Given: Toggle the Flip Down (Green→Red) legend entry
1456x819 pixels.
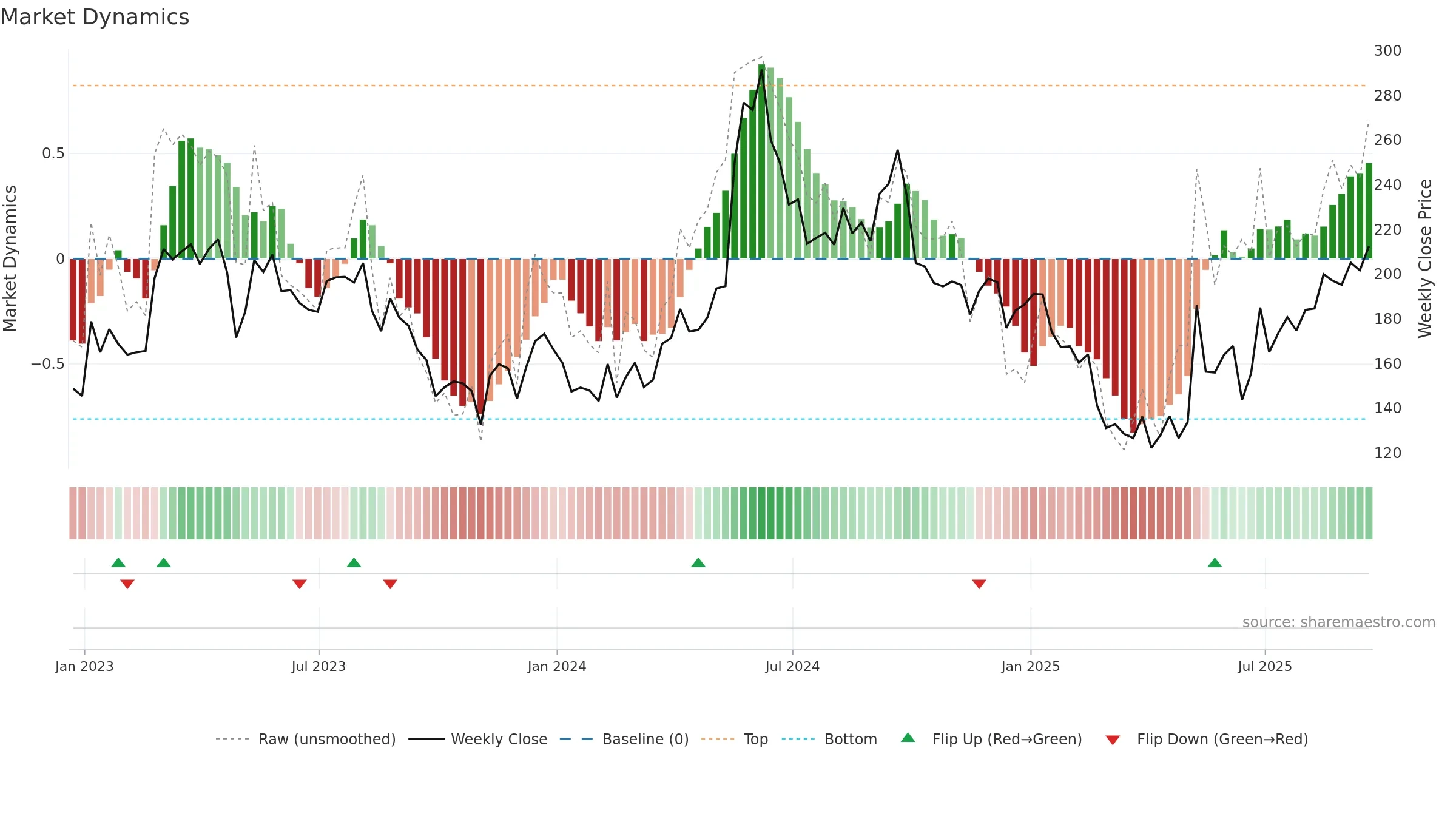Looking at the screenshot, I should tap(1206, 739).
